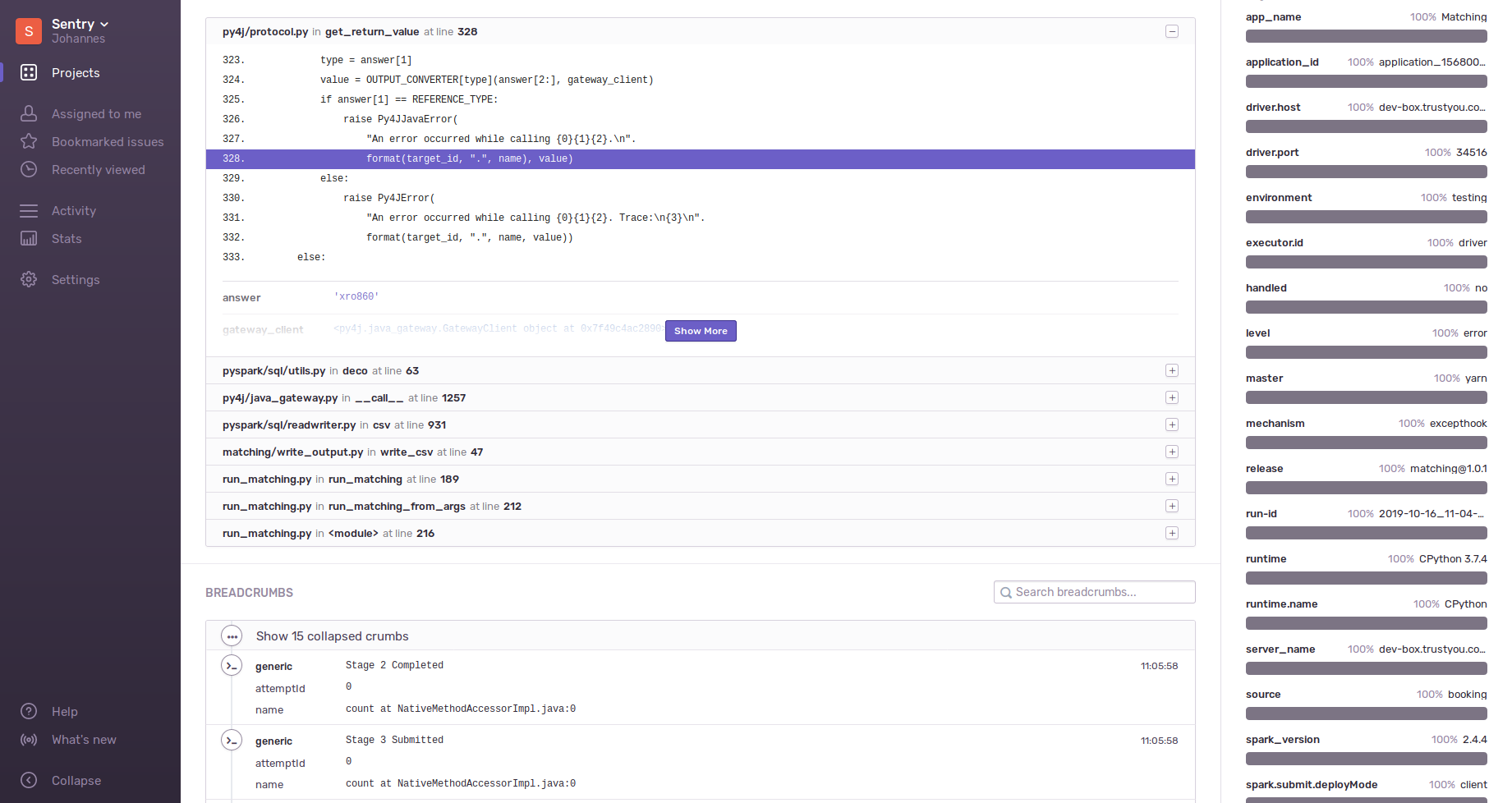This screenshot has height=803, width=1512.
Task: Click the Collapse sidebar link
Action: [x=76, y=780]
